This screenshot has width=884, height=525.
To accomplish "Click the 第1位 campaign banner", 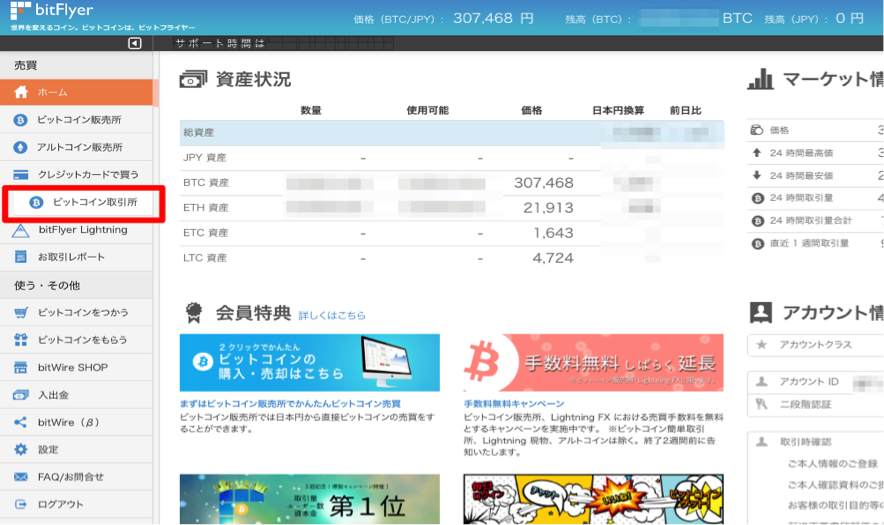I will click(310, 499).
